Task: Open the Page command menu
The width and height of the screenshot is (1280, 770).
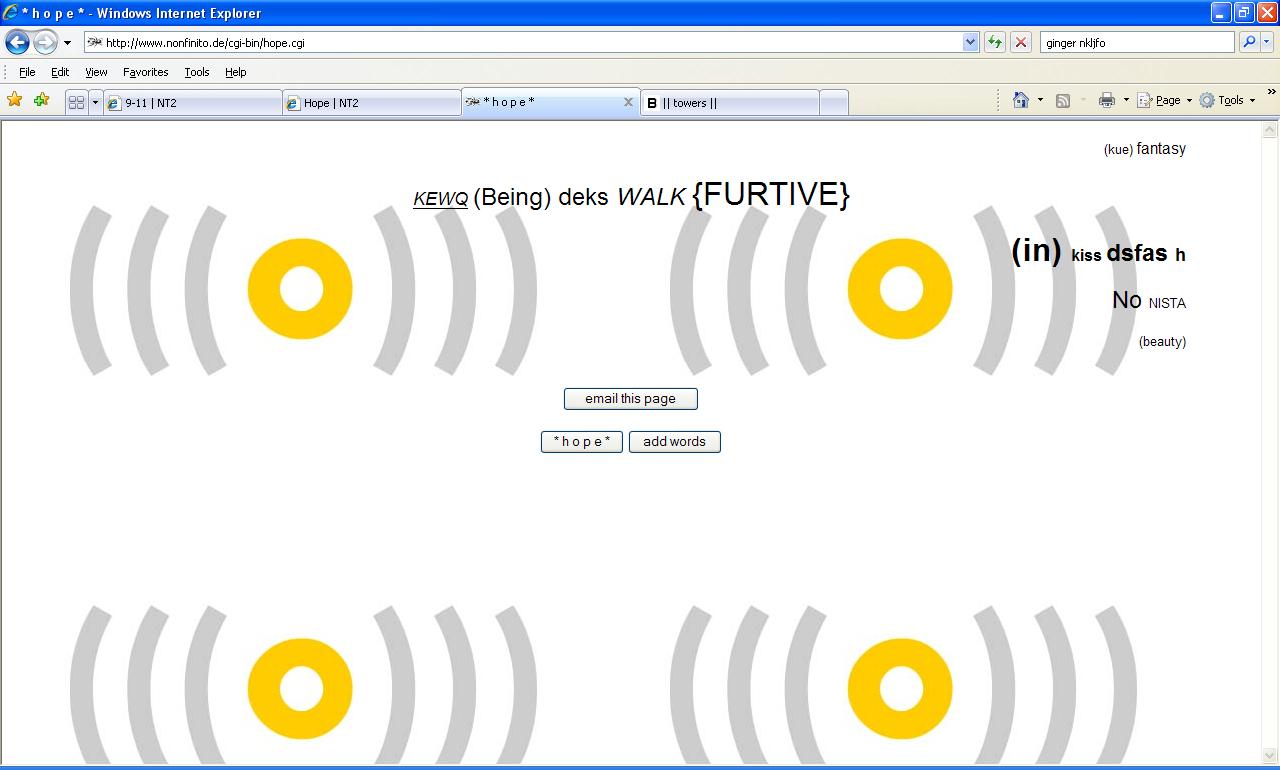Action: (1165, 100)
